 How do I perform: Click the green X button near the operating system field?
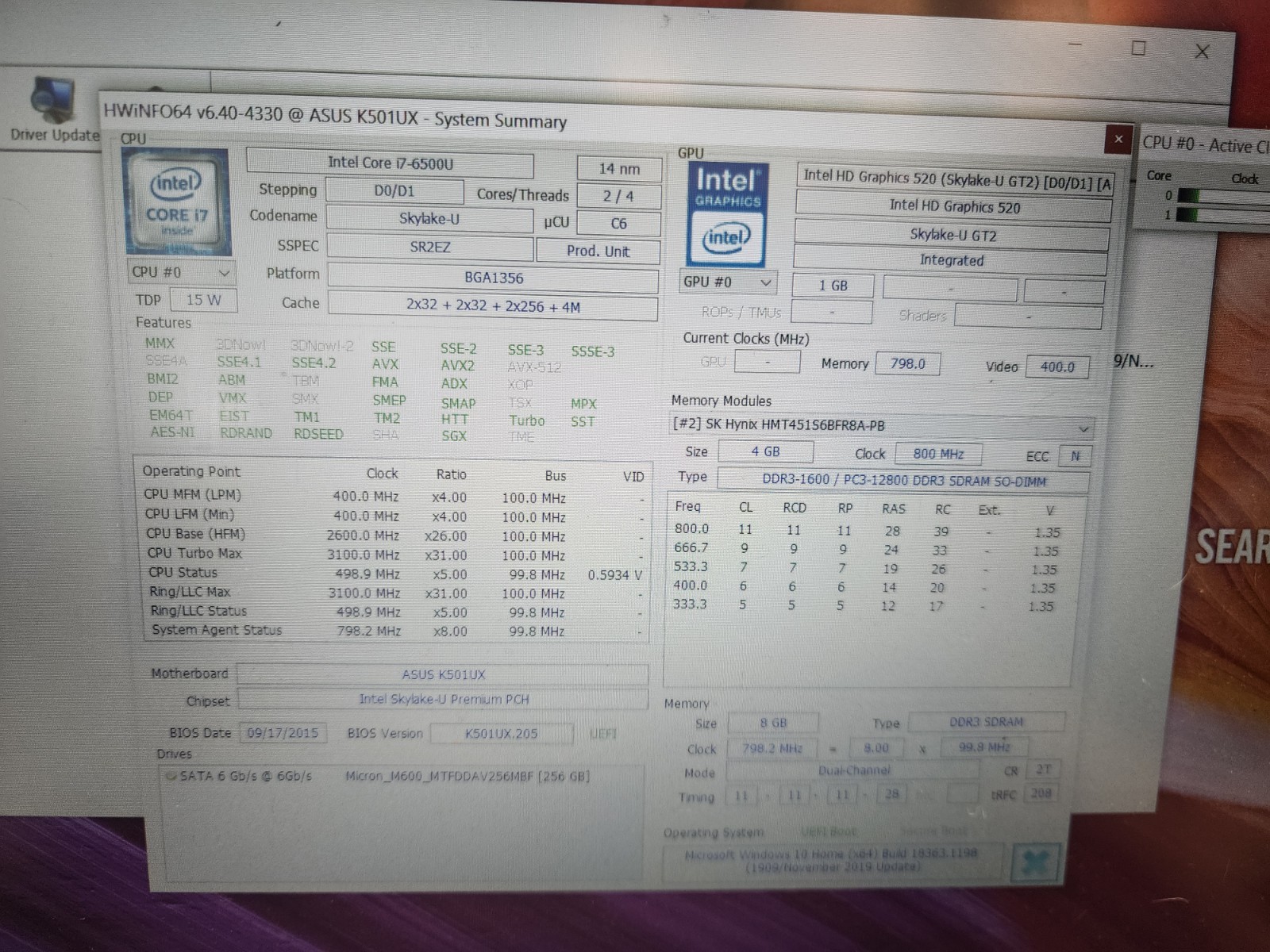1035,862
